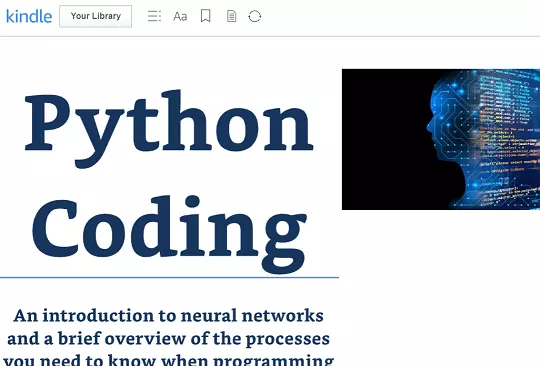Screen dimensions: 540x366
Task: Click the kindle logo
Action: [x=29, y=16]
